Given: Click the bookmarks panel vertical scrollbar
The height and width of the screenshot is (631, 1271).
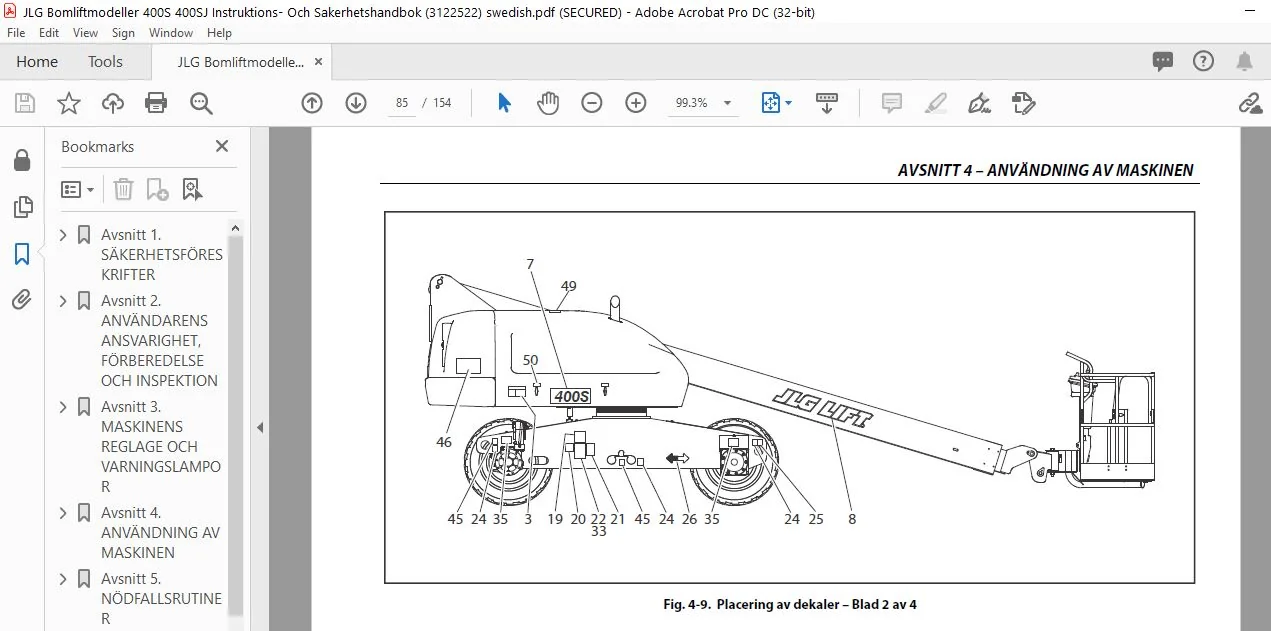Looking at the screenshot, I should pos(236,425).
